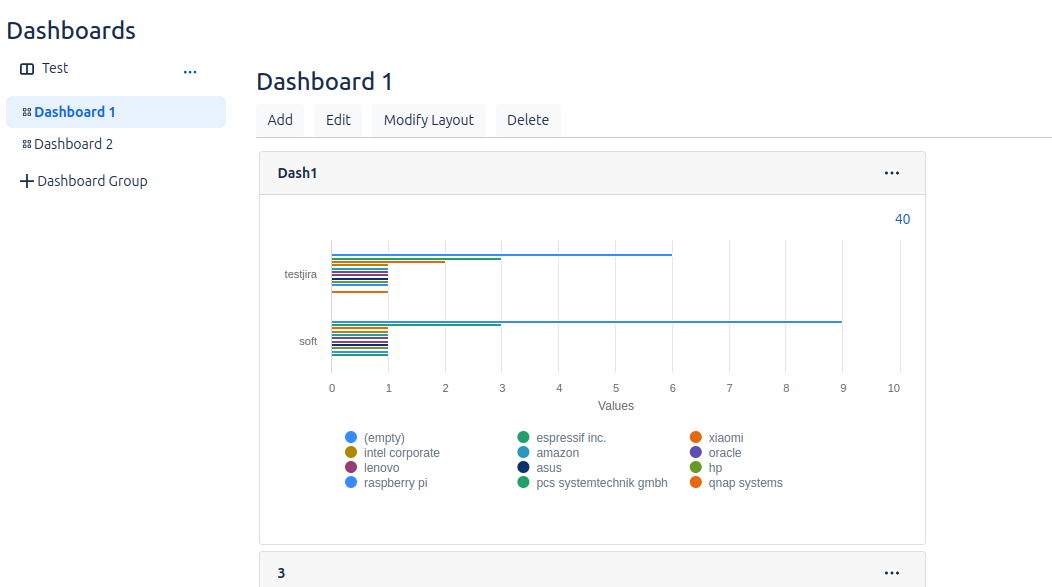Screen dimensions: 1052x587
Task: Toggle the (empty) legend series
Action: tap(384, 438)
